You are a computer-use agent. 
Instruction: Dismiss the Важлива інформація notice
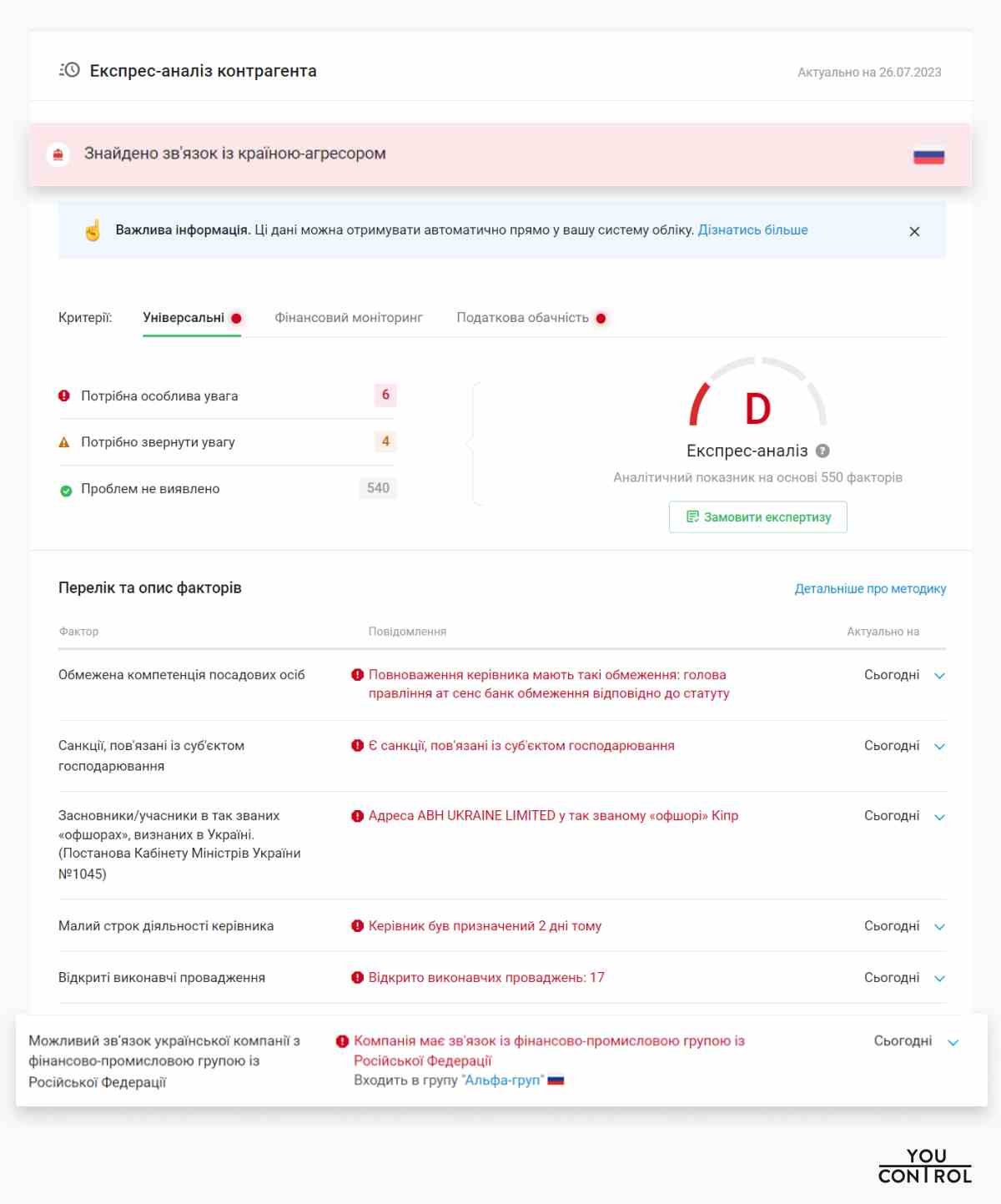point(914,231)
